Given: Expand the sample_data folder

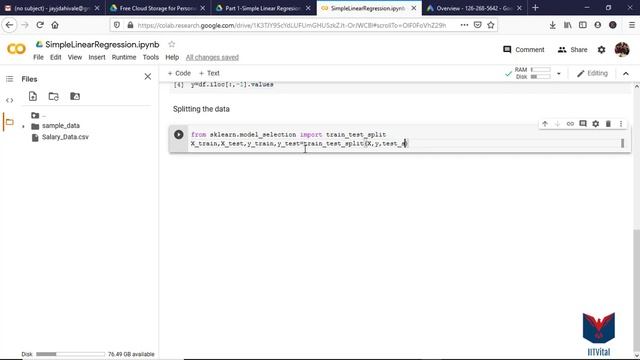Looking at the screenshot, I should pos(23,126).
